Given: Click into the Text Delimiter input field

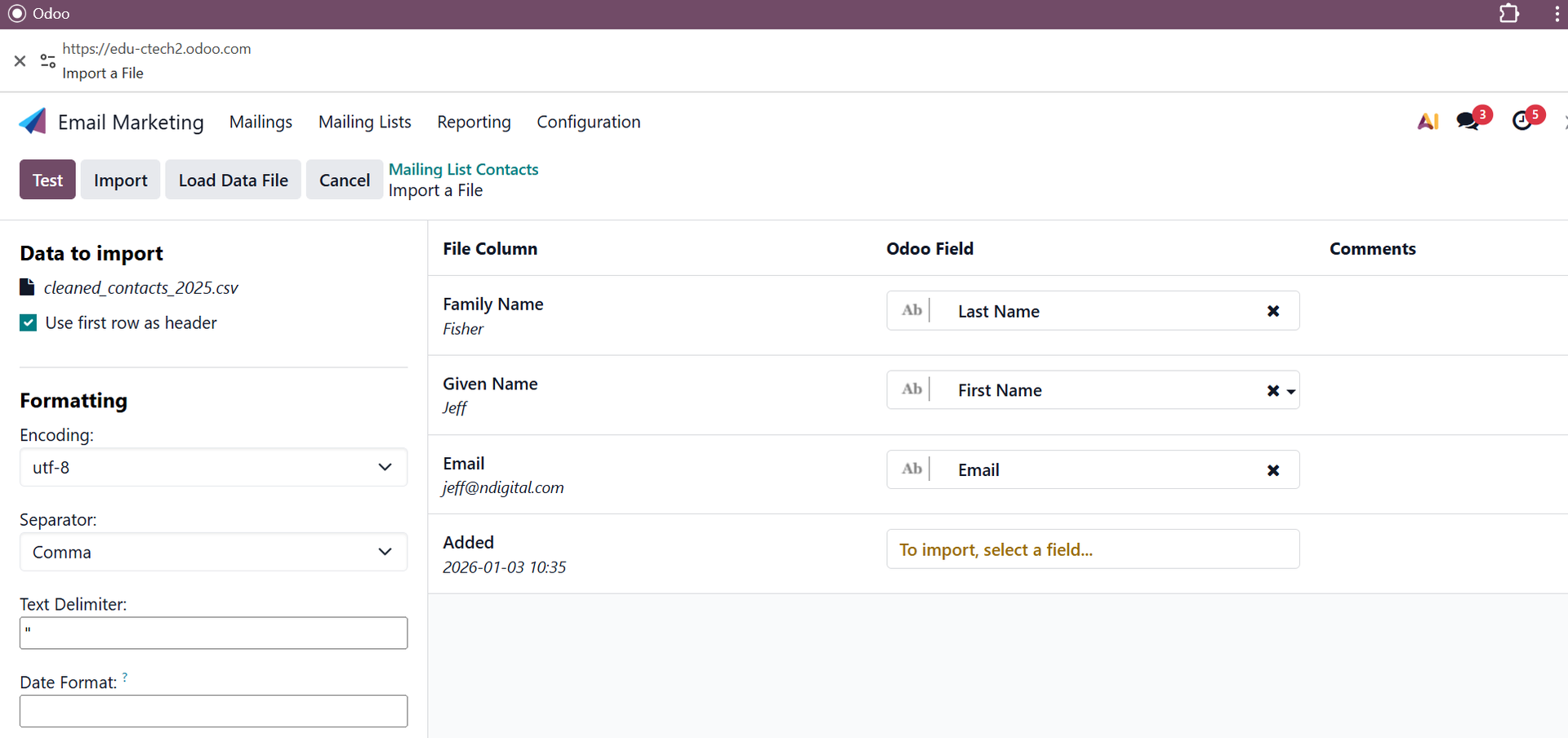Looking at the screenshot, I should click(x=213, y=633).
